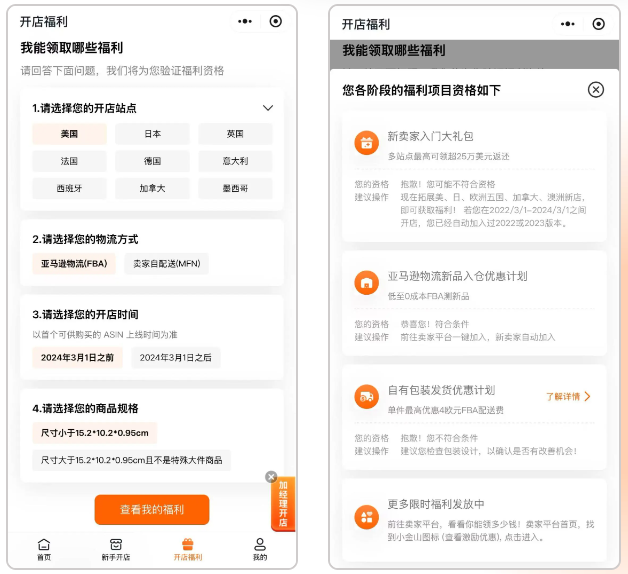Select 开店福利 bottom tab
Image resolution: width=628 pixels, height=574 pixels.
188,550
